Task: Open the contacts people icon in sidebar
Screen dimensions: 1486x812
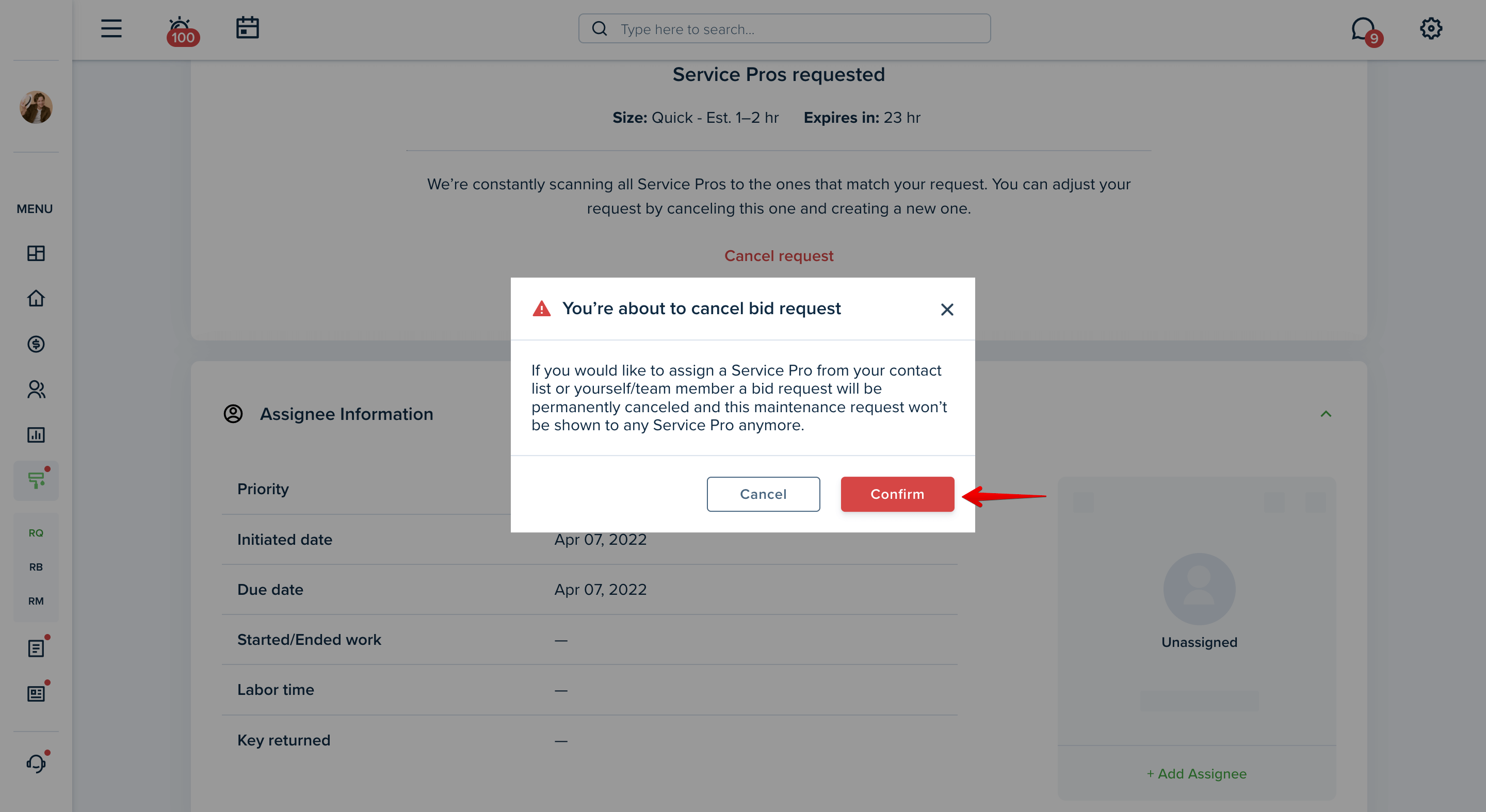Action: [36, 389]
